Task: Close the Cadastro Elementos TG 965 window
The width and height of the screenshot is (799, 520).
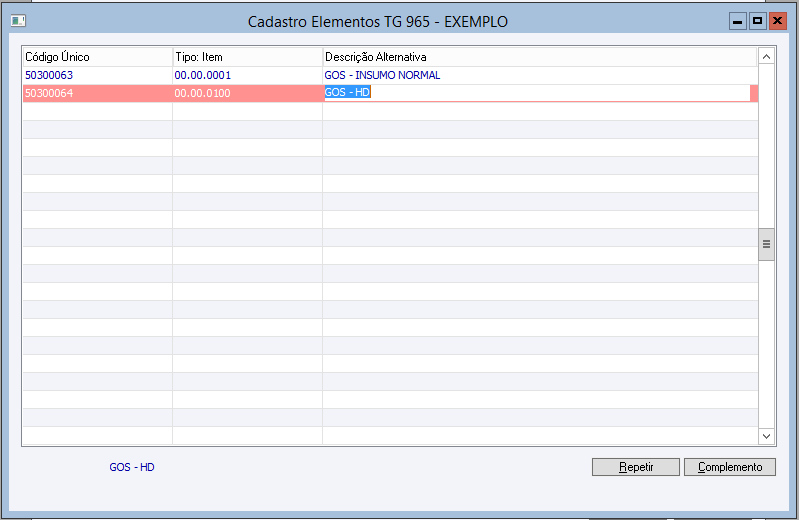Action: click(777, 20)
